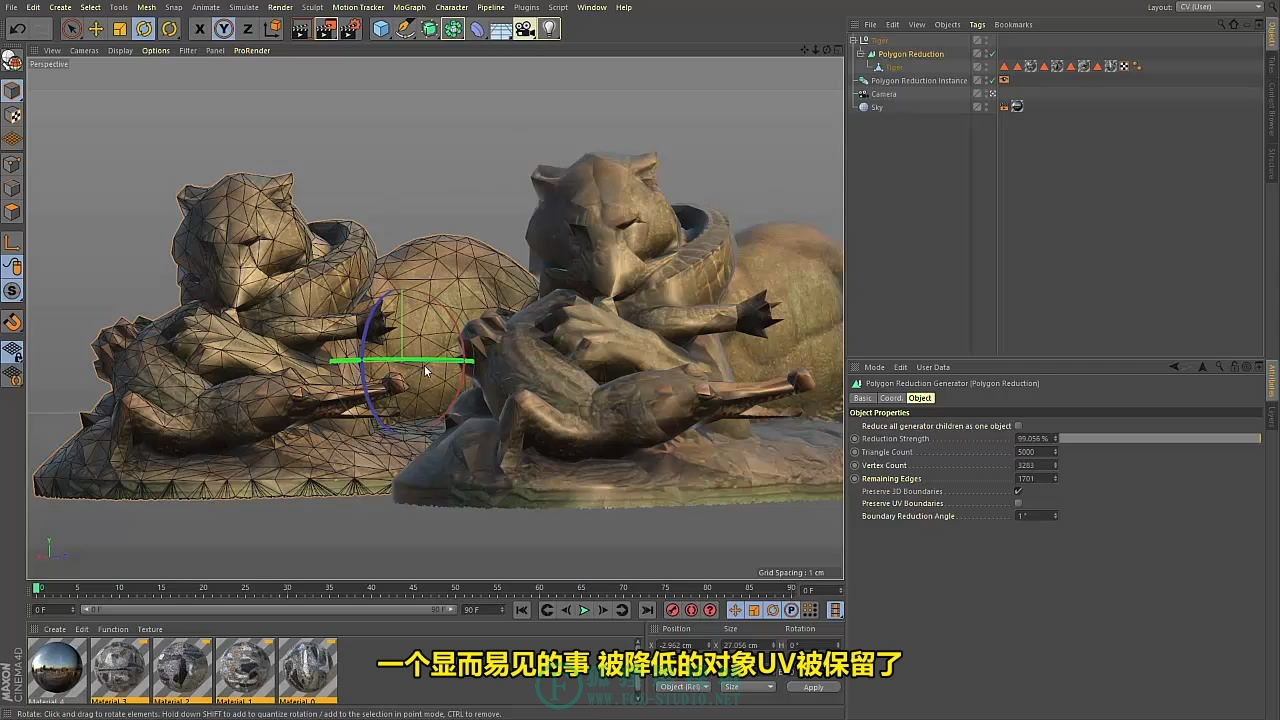Go to end of timeline
Viewport: 1280px width, 720px height.
647,610
